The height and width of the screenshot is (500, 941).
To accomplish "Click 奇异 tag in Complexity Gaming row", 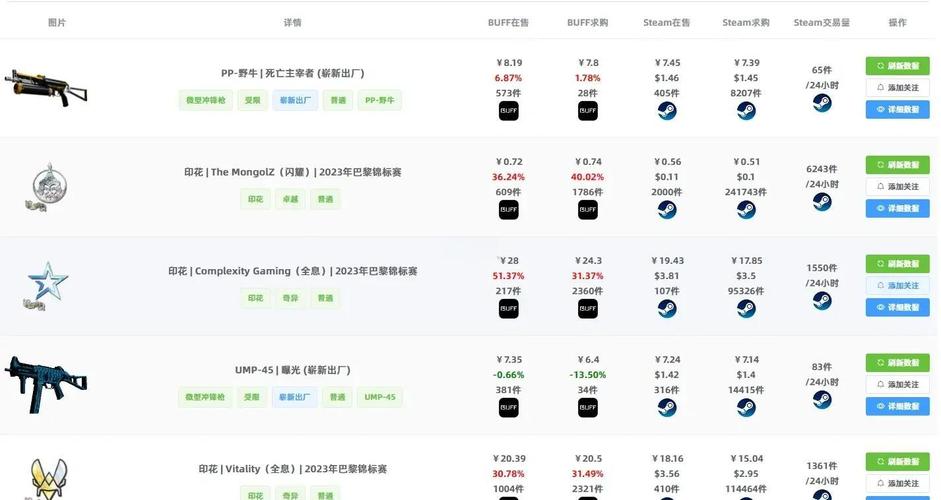I will [290, 298].
